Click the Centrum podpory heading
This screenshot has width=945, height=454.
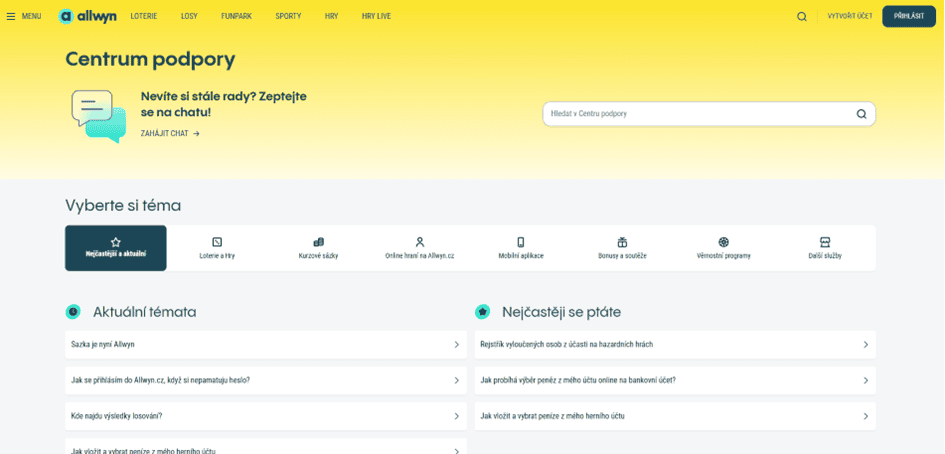click(x=150, y=60)
